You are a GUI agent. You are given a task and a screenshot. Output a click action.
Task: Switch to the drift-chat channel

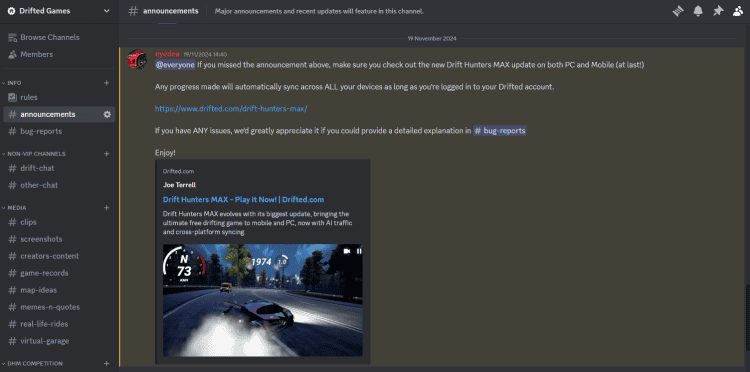[x=59, y=168]
